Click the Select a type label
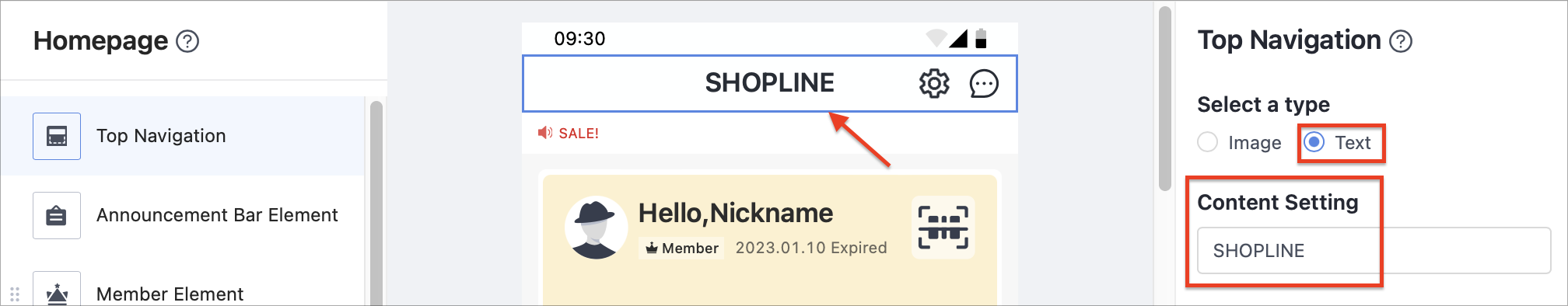Image resolution: width=1568 pixels, height=306 pixels. coord(1263,104)
